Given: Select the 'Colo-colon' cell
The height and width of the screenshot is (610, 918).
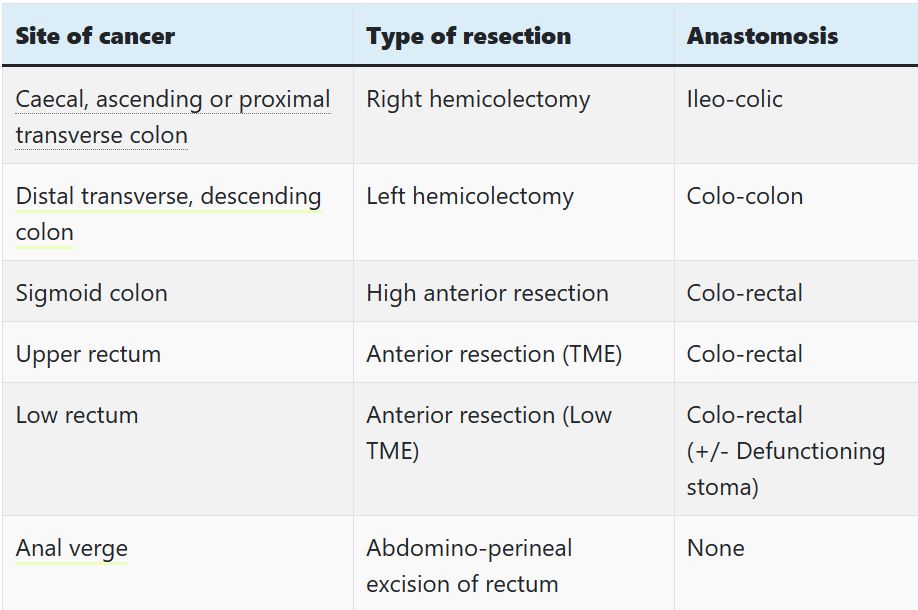Looking at the screenshot, I should 745,196.
